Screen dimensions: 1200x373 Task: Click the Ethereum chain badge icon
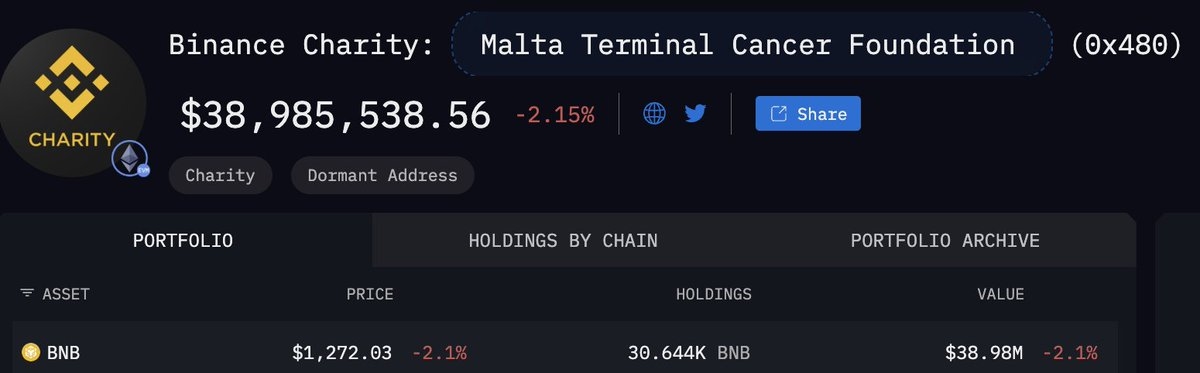tap(130, 158)
